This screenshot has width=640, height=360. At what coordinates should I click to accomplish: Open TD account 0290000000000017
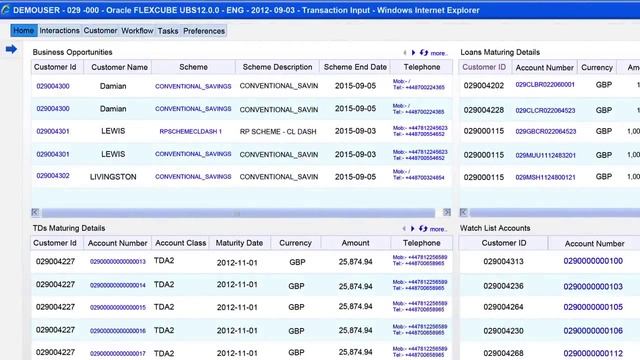[118, 353]
